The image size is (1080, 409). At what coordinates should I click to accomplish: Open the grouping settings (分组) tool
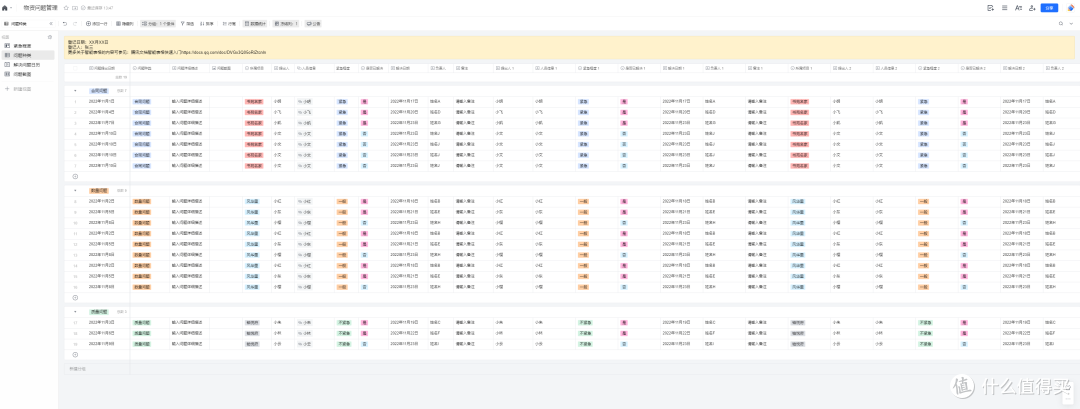158,23
